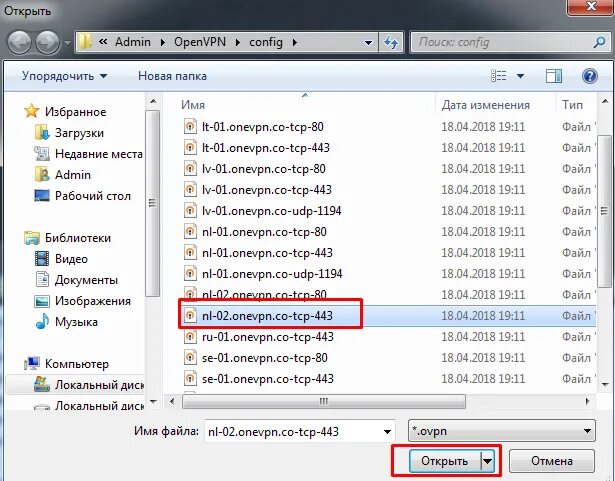Open view options dropdown arrow
This screenshot has width=615, height=481.
click(520, 76)
